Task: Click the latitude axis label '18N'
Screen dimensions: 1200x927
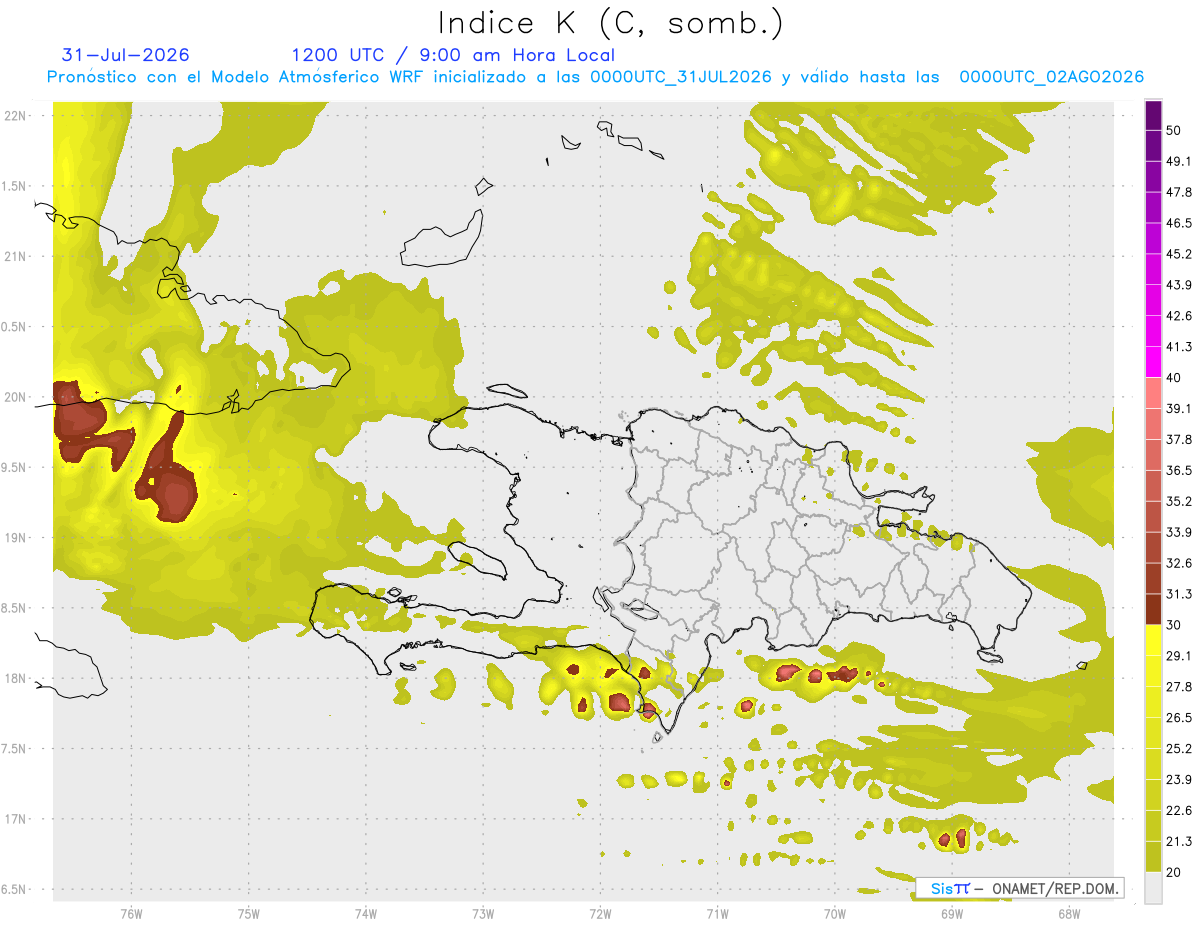Action: [x=16, y=678]
